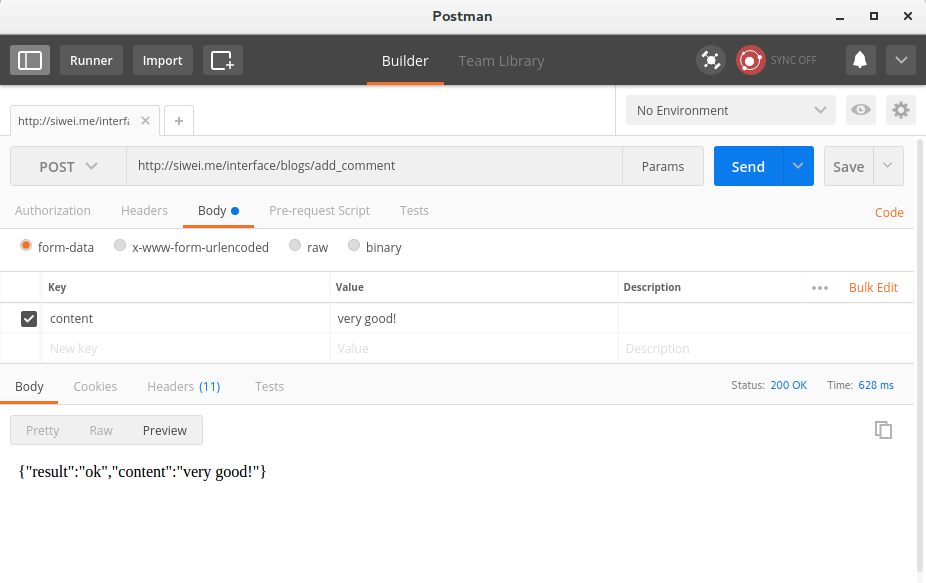Uncheck the content key checkbox

(29, 319)
